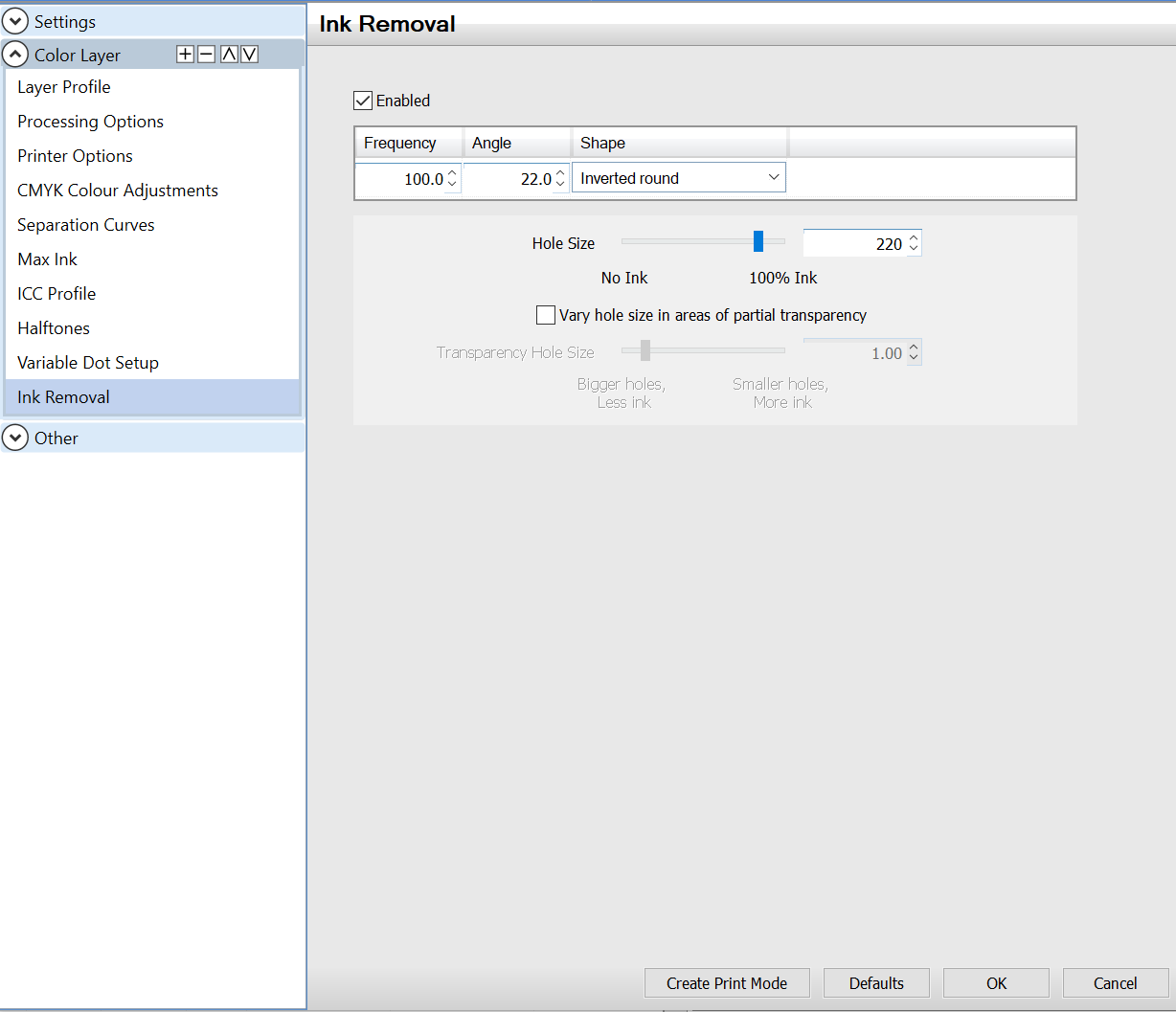Expand the Other section

pyautogui.click(x=15, y=438)
